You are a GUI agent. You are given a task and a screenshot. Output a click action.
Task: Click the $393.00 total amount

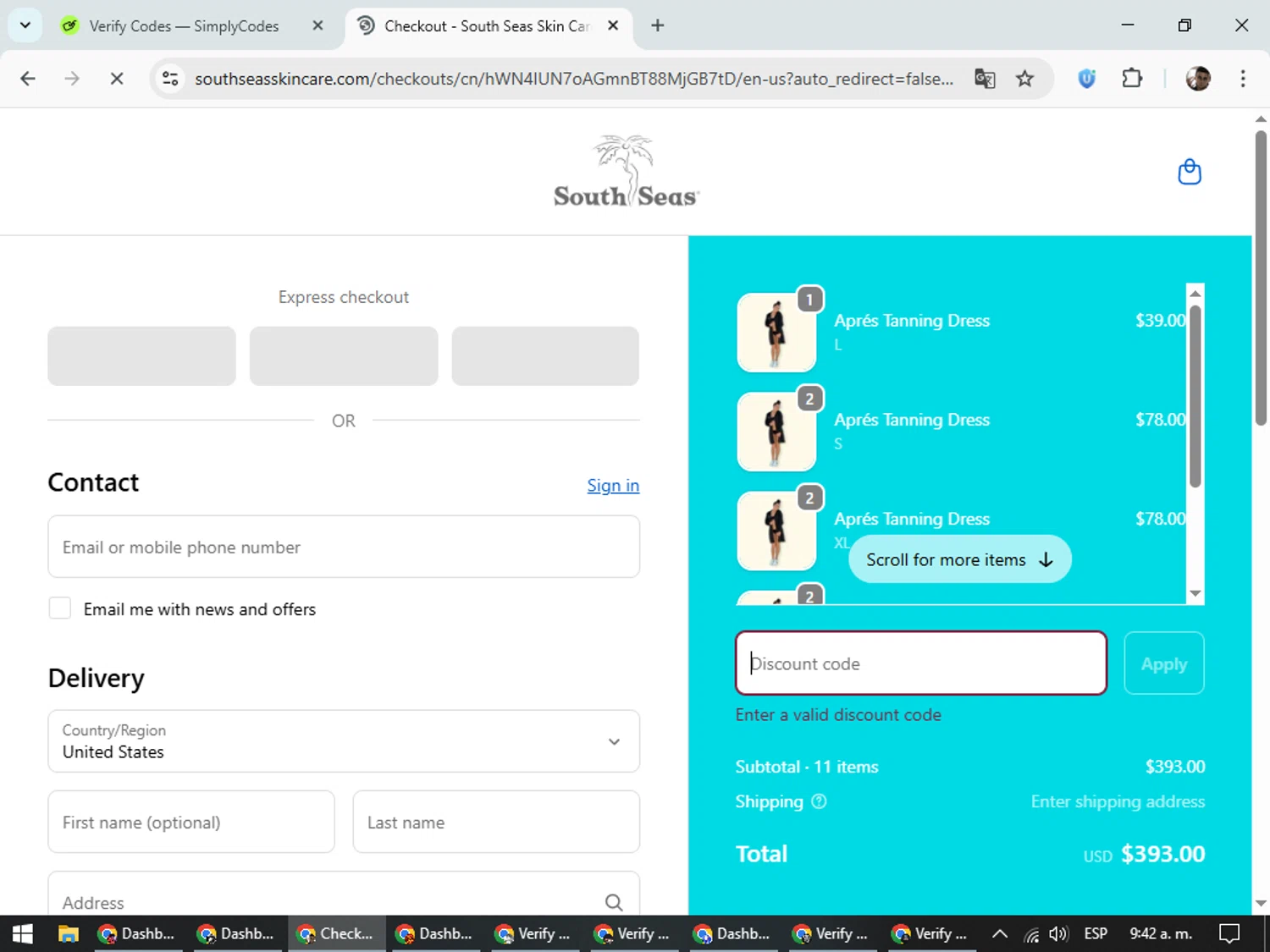[x=1162, y=854]
